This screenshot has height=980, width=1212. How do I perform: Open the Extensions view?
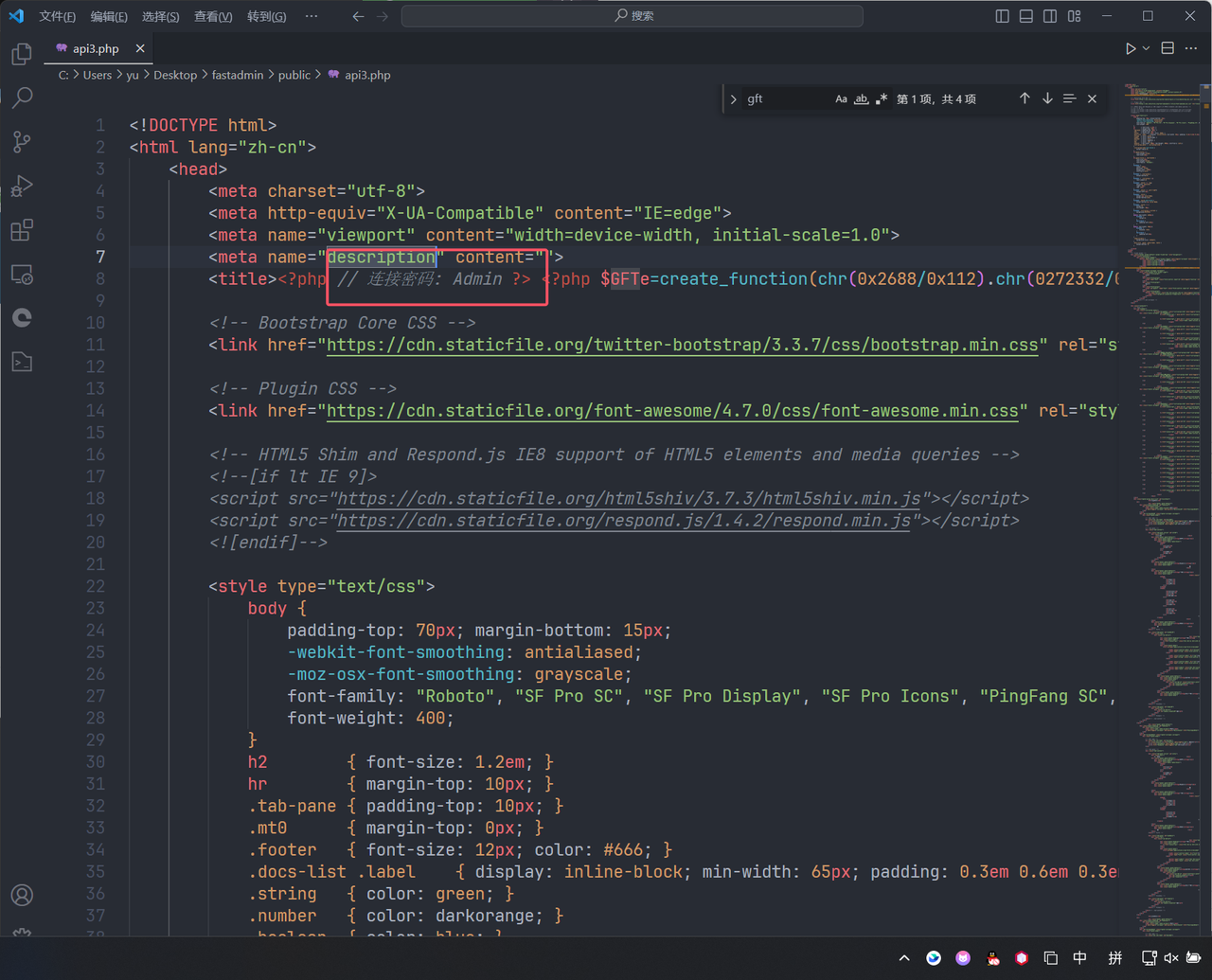click(22, 230)
